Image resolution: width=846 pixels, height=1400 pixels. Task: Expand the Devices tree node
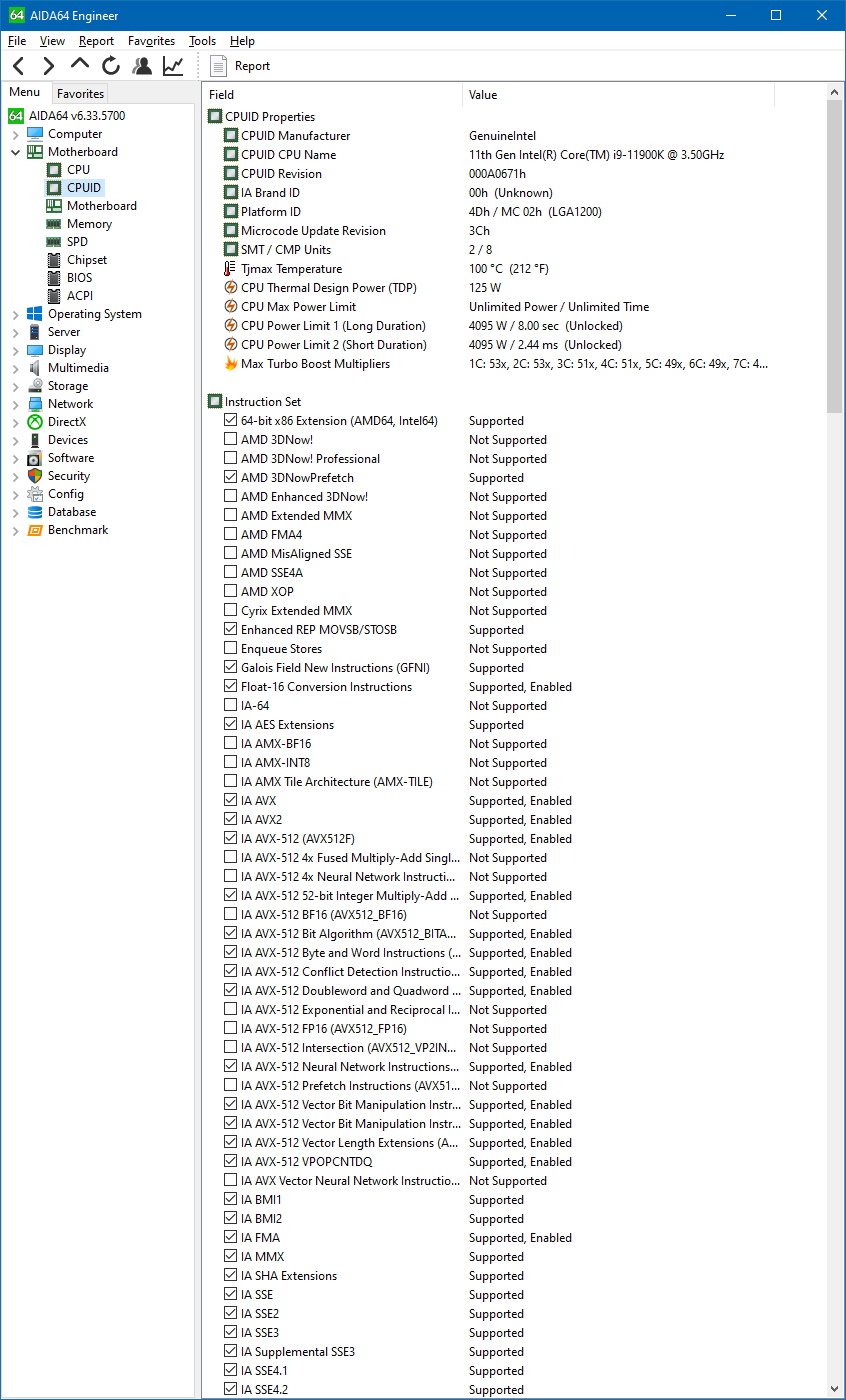pyautogui.click(x=15, y=440)
